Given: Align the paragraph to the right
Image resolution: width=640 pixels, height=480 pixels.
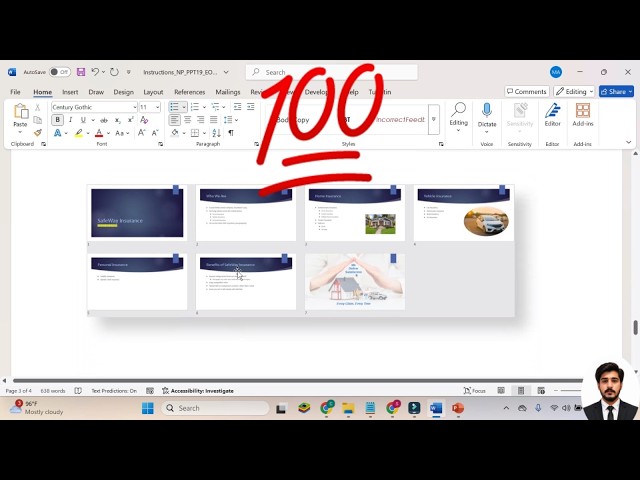Looking at the screenshot, I should pos(200,120).
